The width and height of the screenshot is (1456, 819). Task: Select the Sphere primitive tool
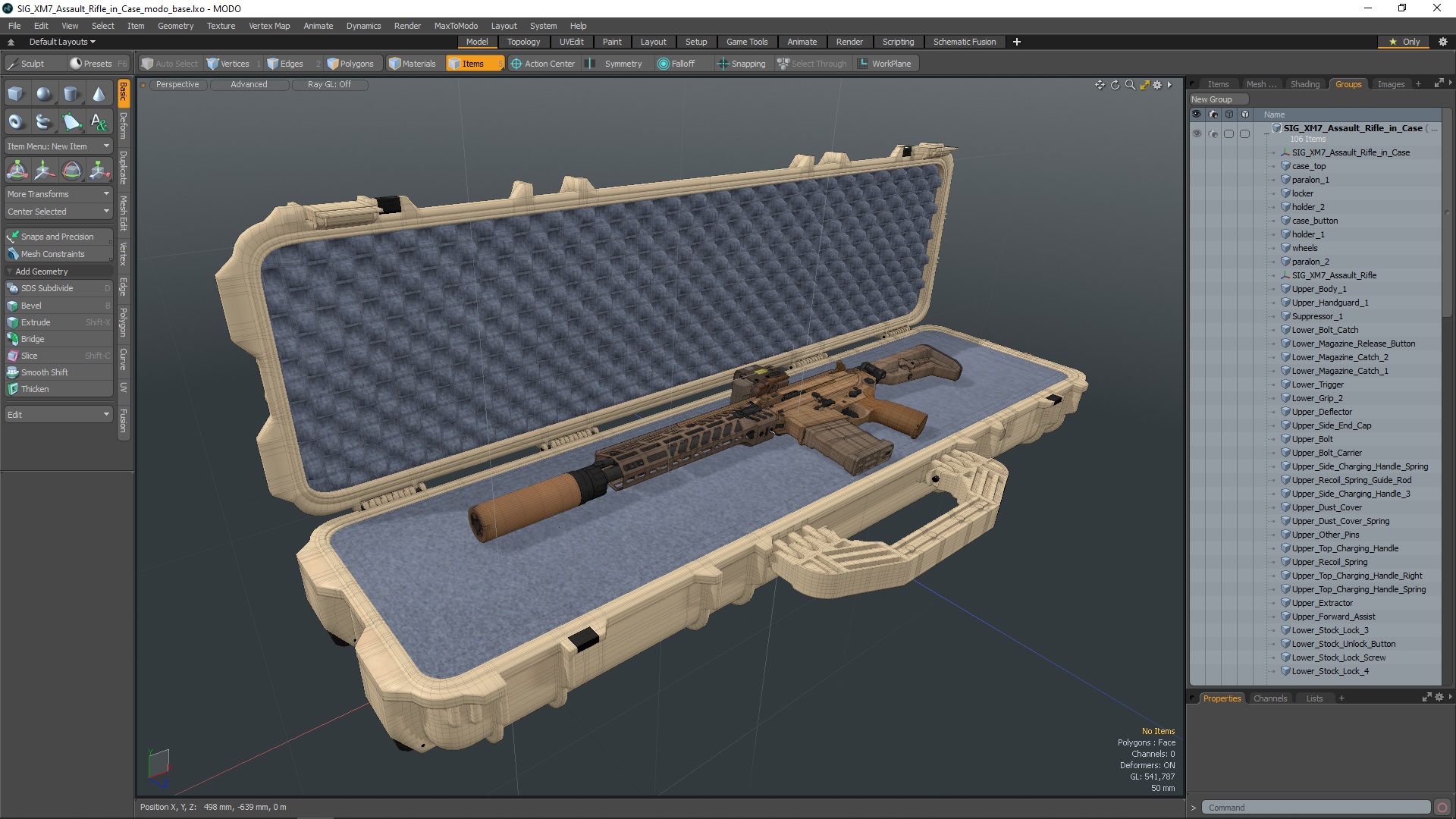click(44, 94)
